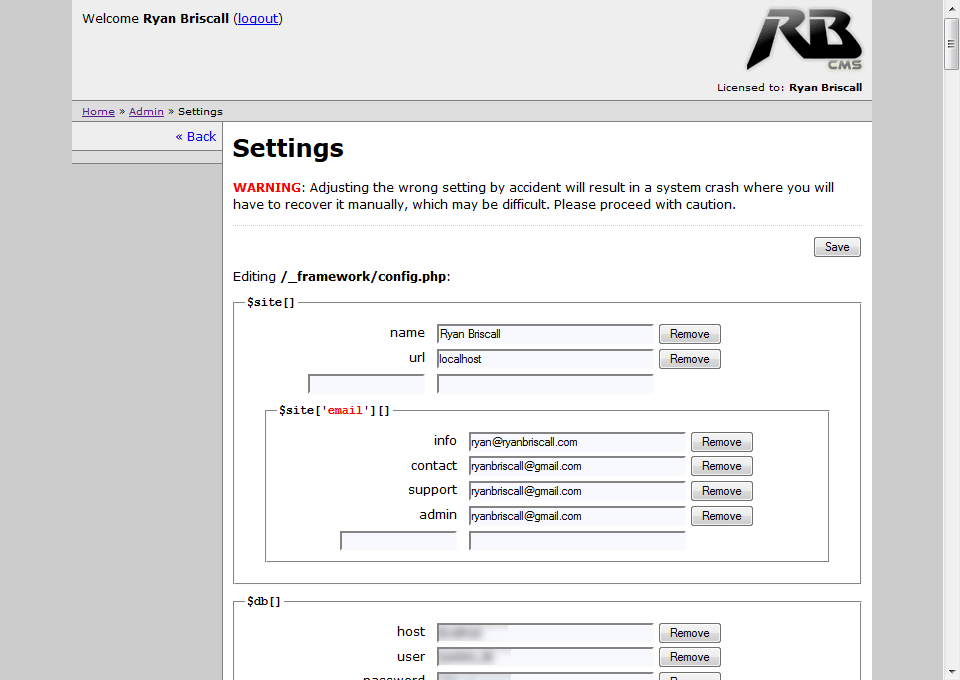The image size is (960, 680).
Task: Remove the site name setting
Action: click(x=689, y=334)
